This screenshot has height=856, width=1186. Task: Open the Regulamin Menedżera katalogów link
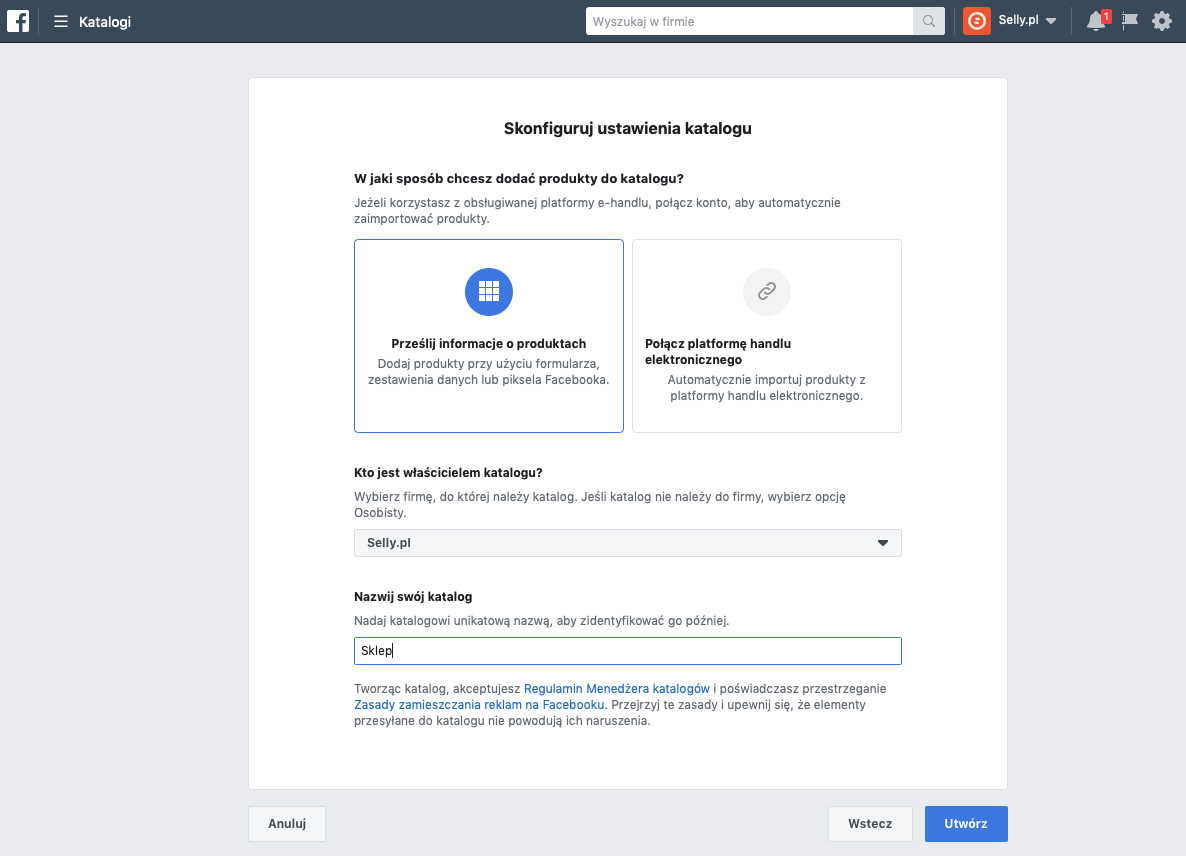617,689
